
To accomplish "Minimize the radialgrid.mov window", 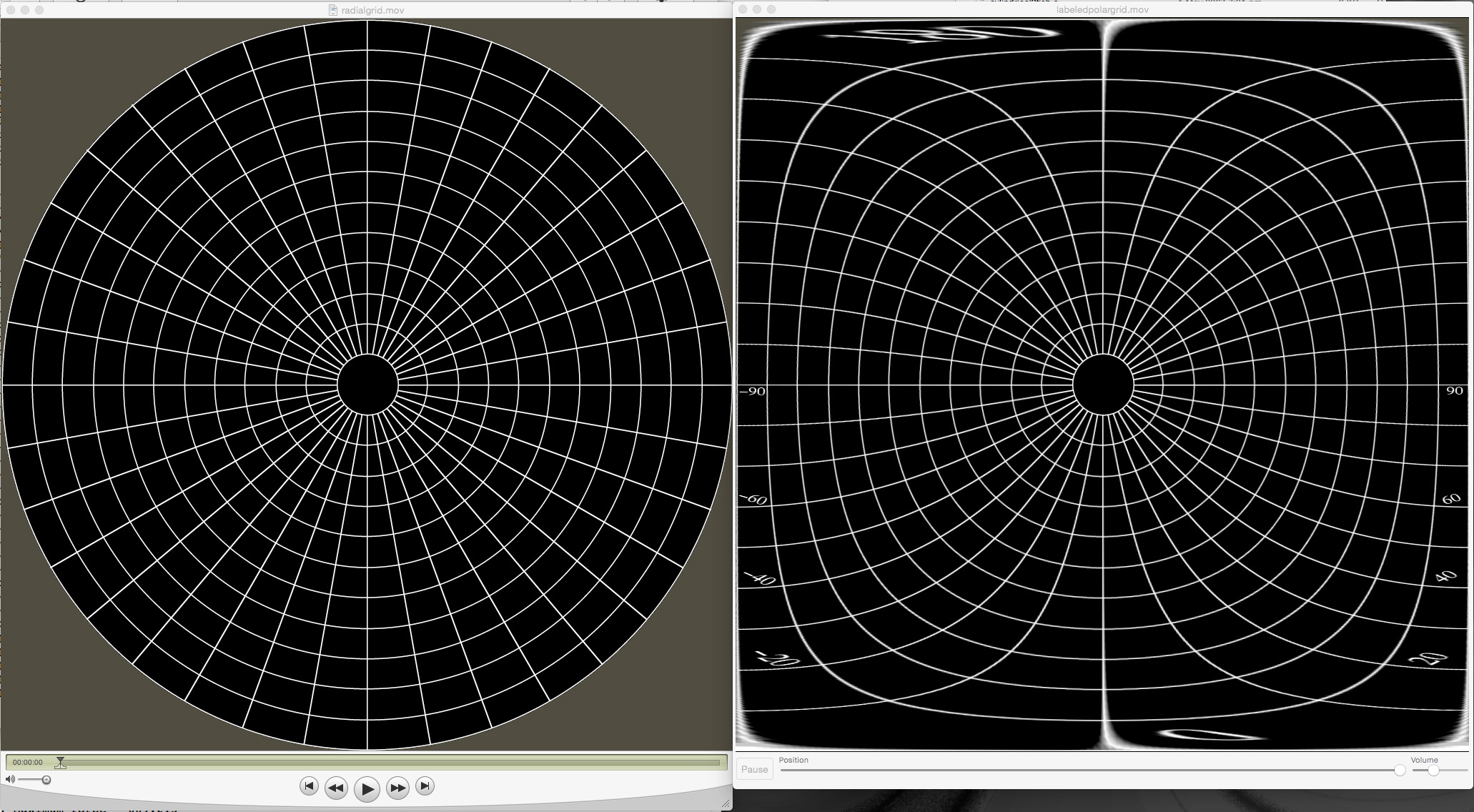I will [25, 10].
